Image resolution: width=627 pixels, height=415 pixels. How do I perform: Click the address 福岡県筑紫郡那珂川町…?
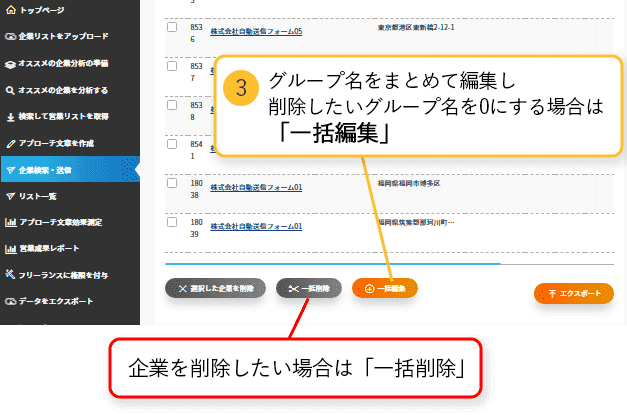[x=416, y=222]
